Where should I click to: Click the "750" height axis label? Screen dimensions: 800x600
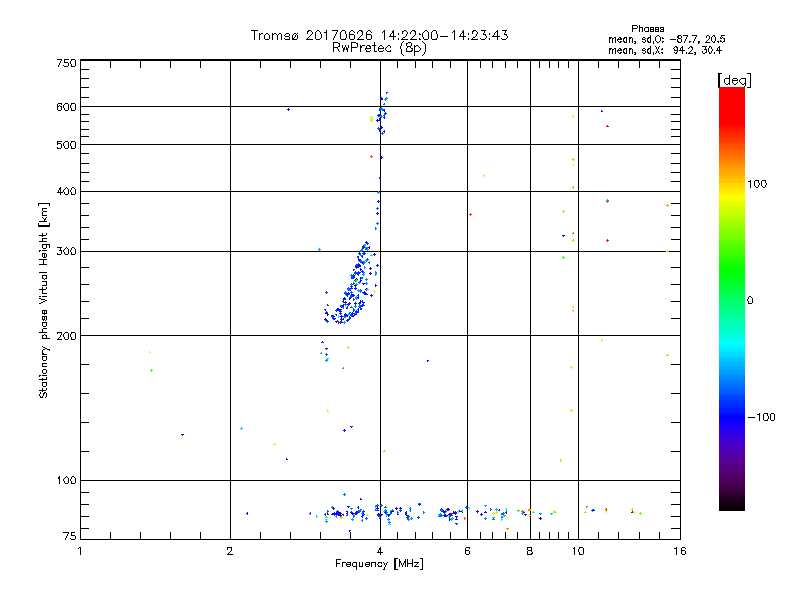(66, 63)
